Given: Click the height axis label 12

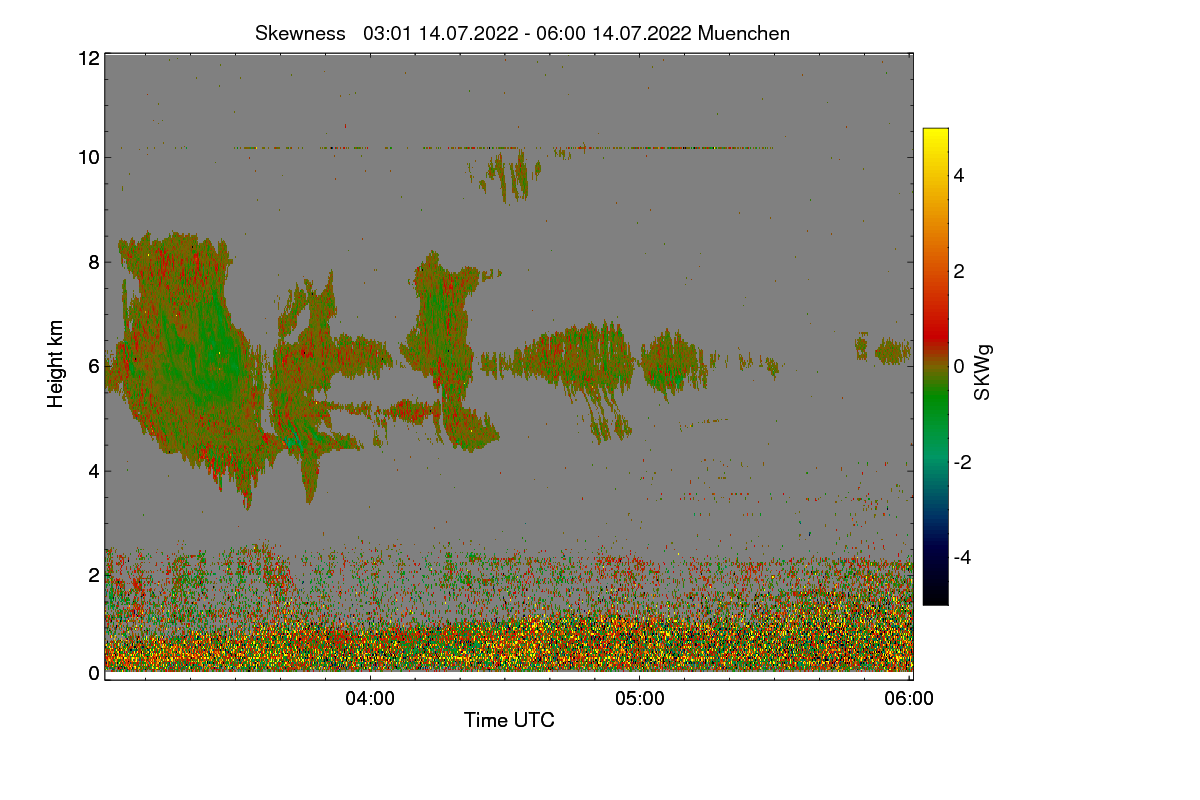Looking at the screenshot, I should tap(88, 58).
